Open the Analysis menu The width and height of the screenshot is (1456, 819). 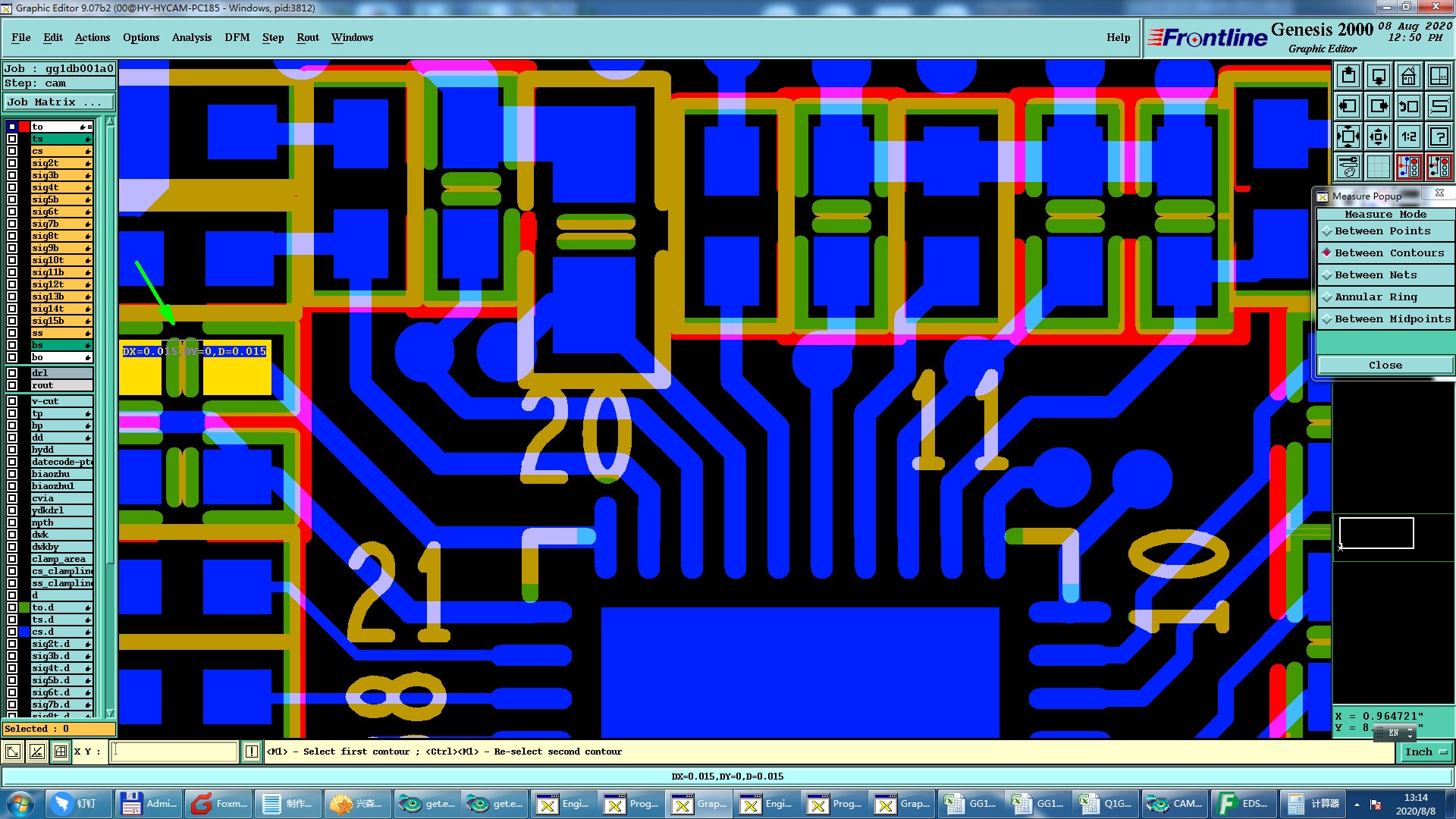point(191,37)
